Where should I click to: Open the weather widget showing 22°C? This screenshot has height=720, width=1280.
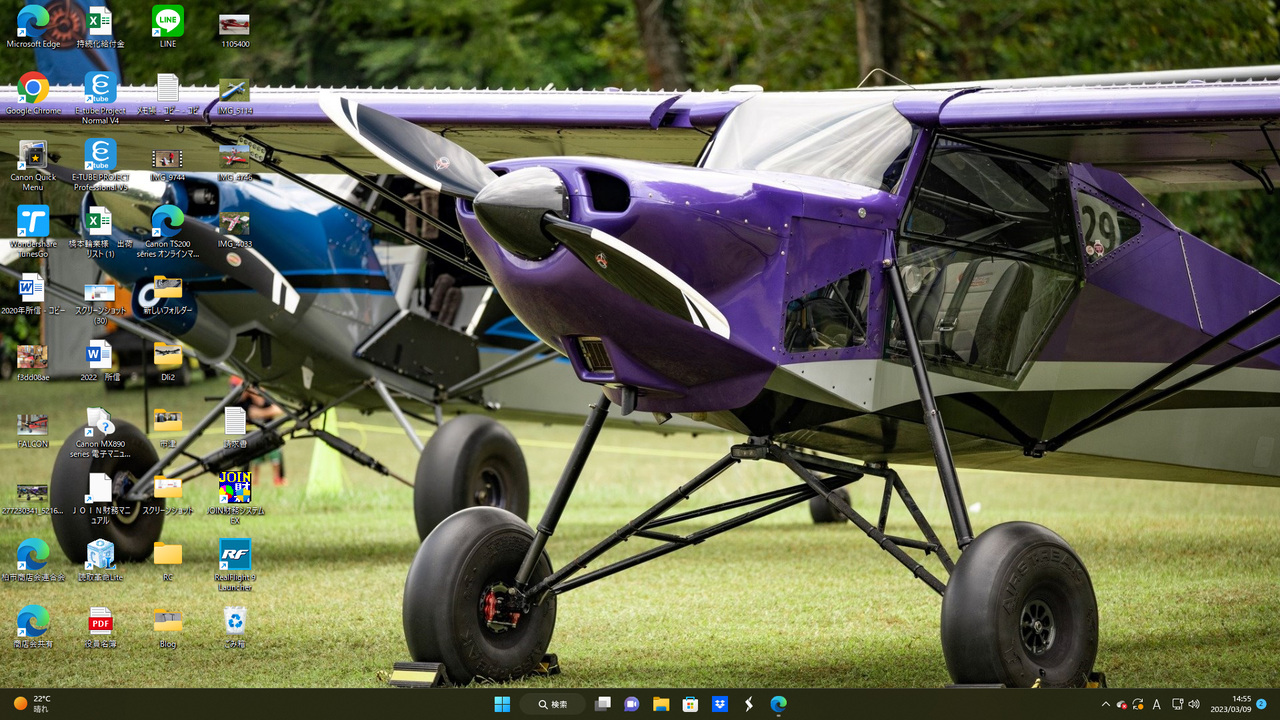coord(33,704)
